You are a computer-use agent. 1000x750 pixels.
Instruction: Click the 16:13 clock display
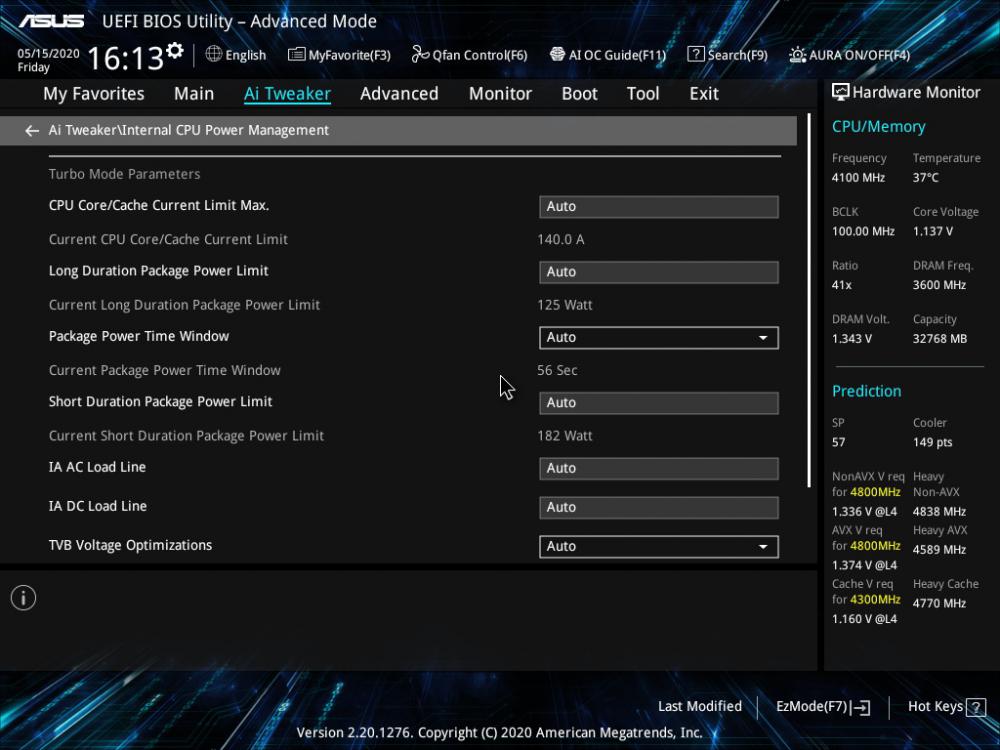pos(126,59)
